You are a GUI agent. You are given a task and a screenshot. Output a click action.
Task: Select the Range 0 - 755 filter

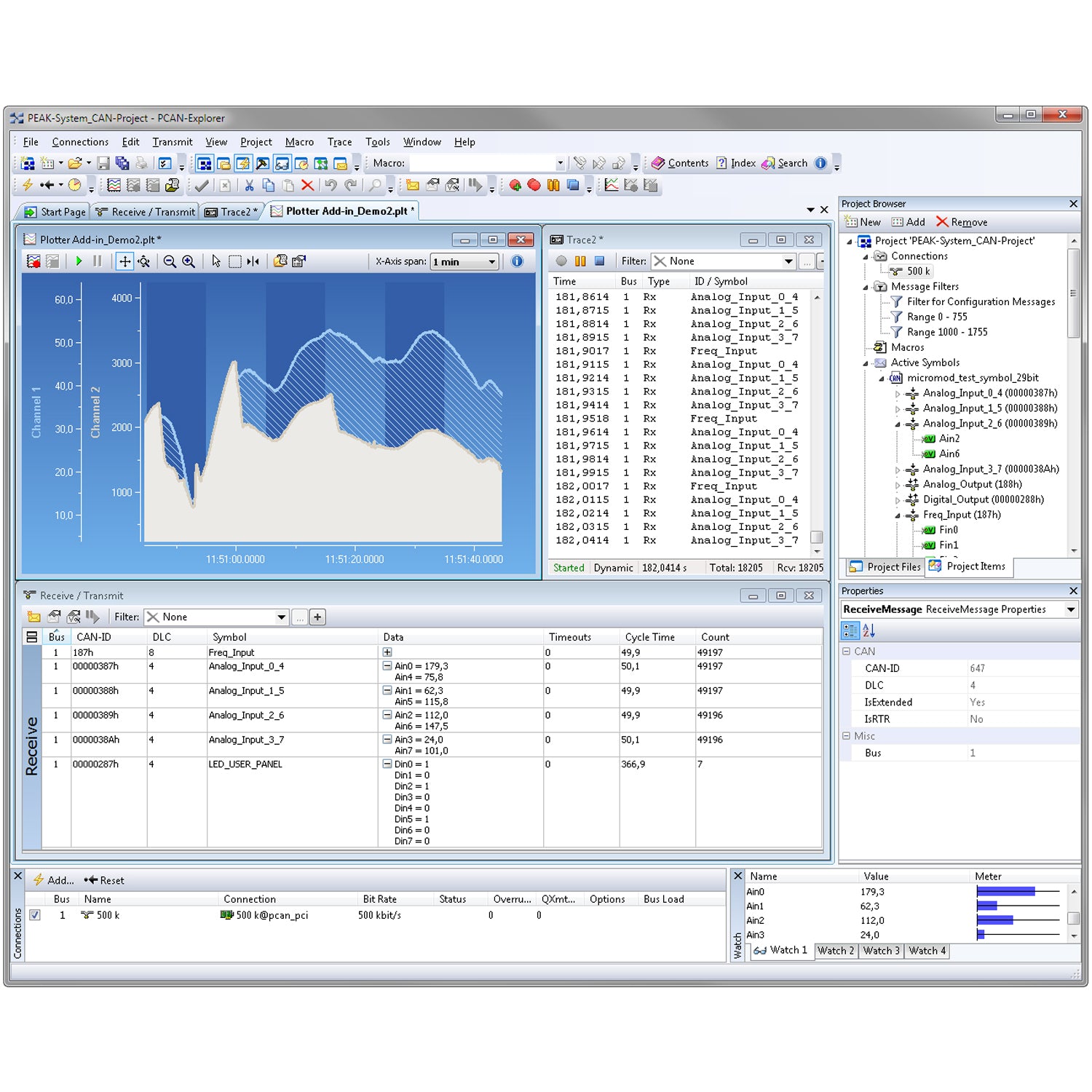[x=937, y=317]
